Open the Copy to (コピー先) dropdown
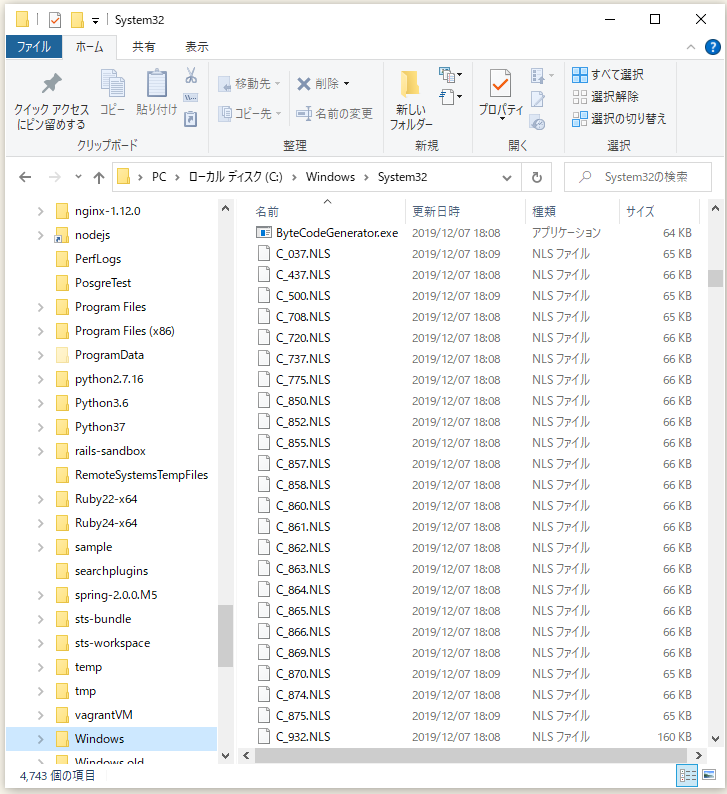Image resolution: width=727 pixels, height=794 pixels. [x=249, y=113]
